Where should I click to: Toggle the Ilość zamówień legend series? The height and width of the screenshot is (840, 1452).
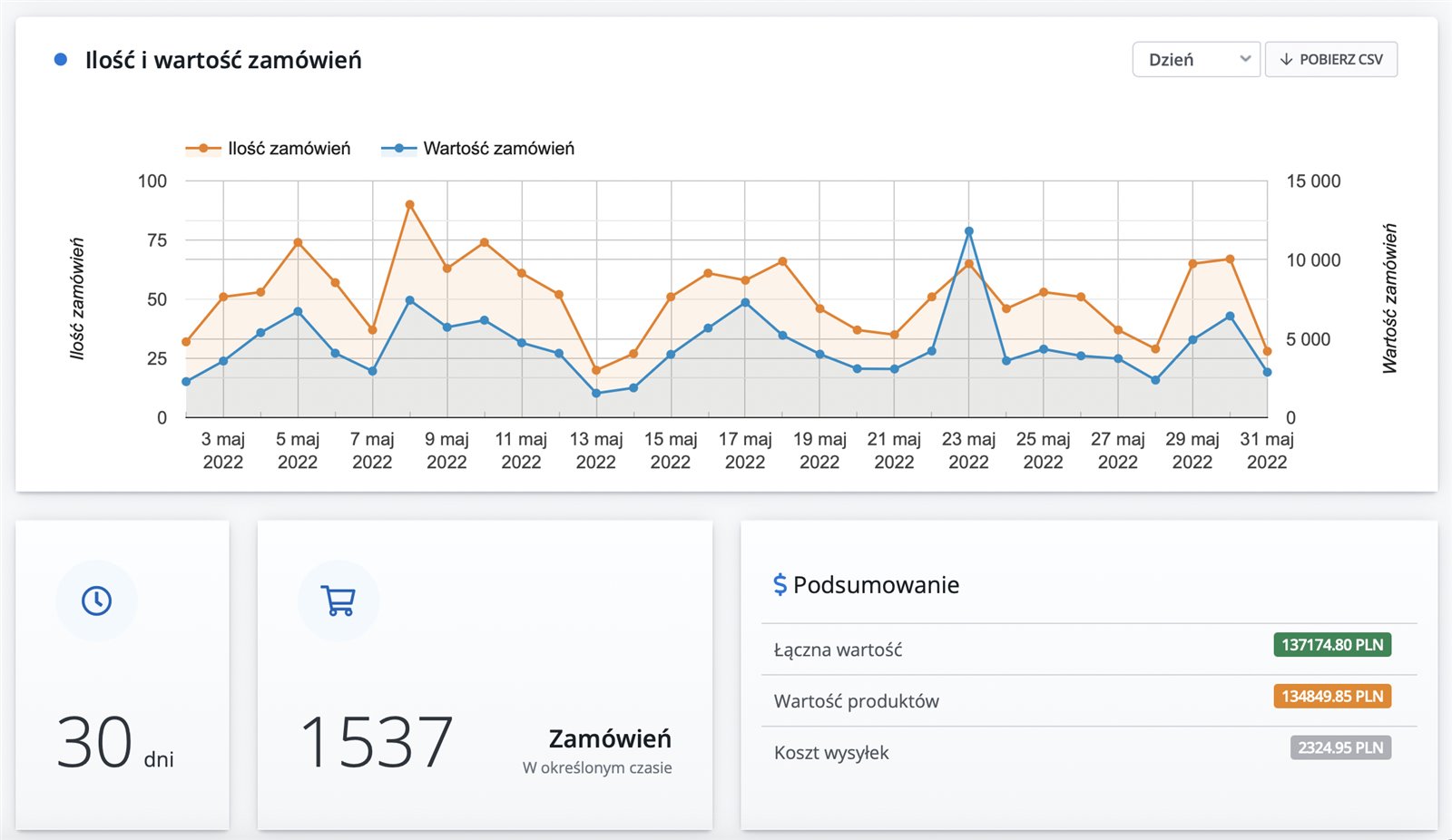269,149
